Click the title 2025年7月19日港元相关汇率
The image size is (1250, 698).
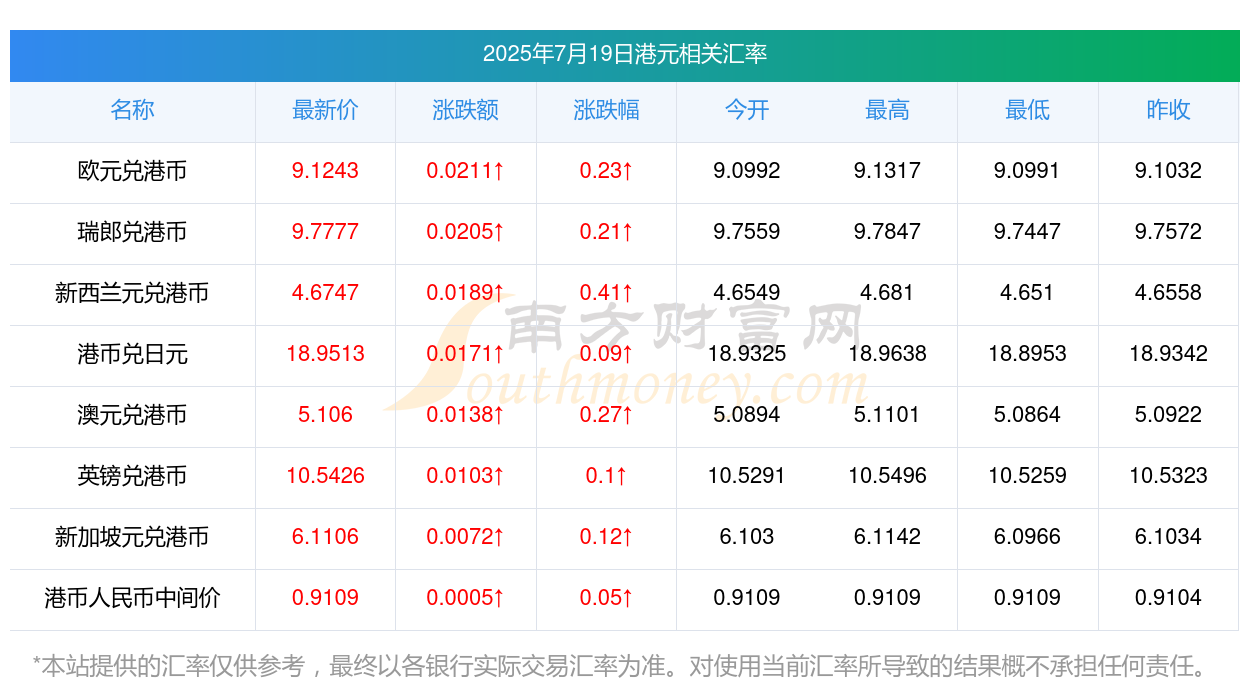(625, 54)
